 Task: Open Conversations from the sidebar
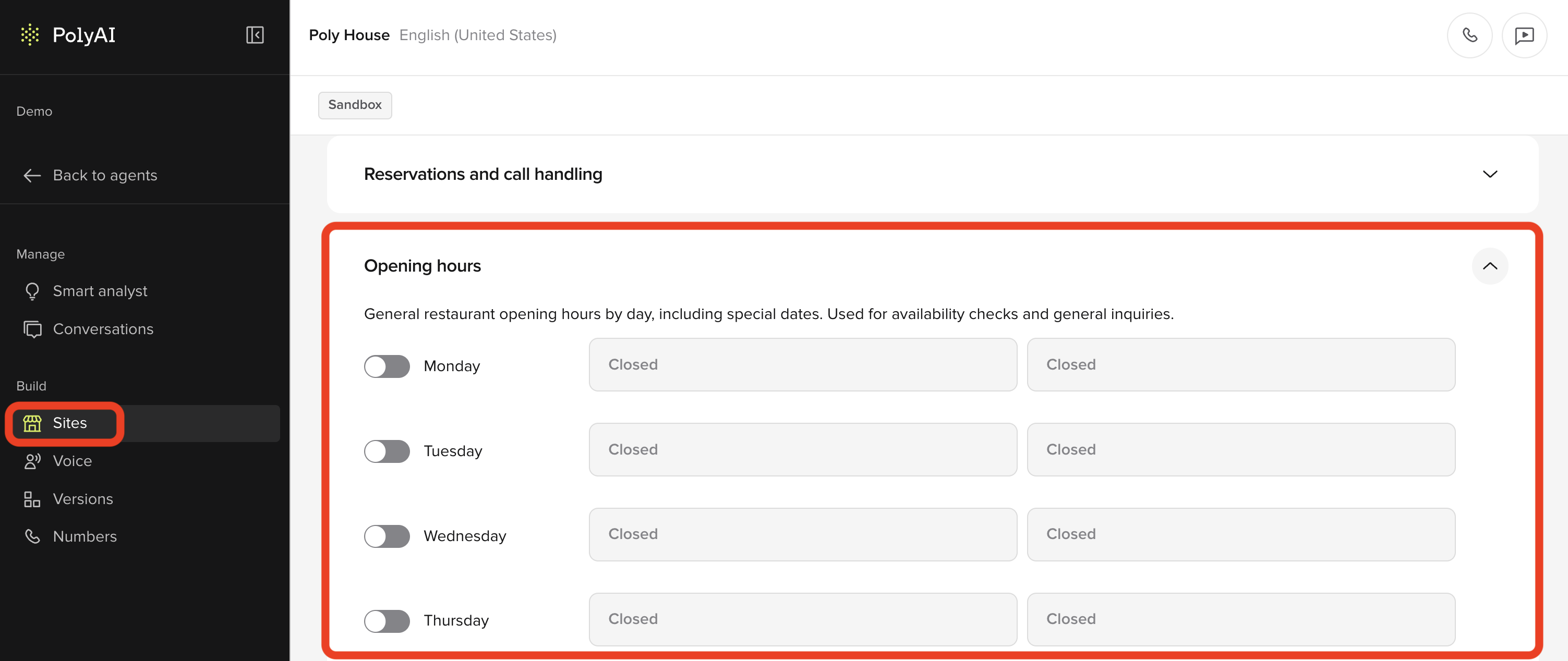[88, 329]
